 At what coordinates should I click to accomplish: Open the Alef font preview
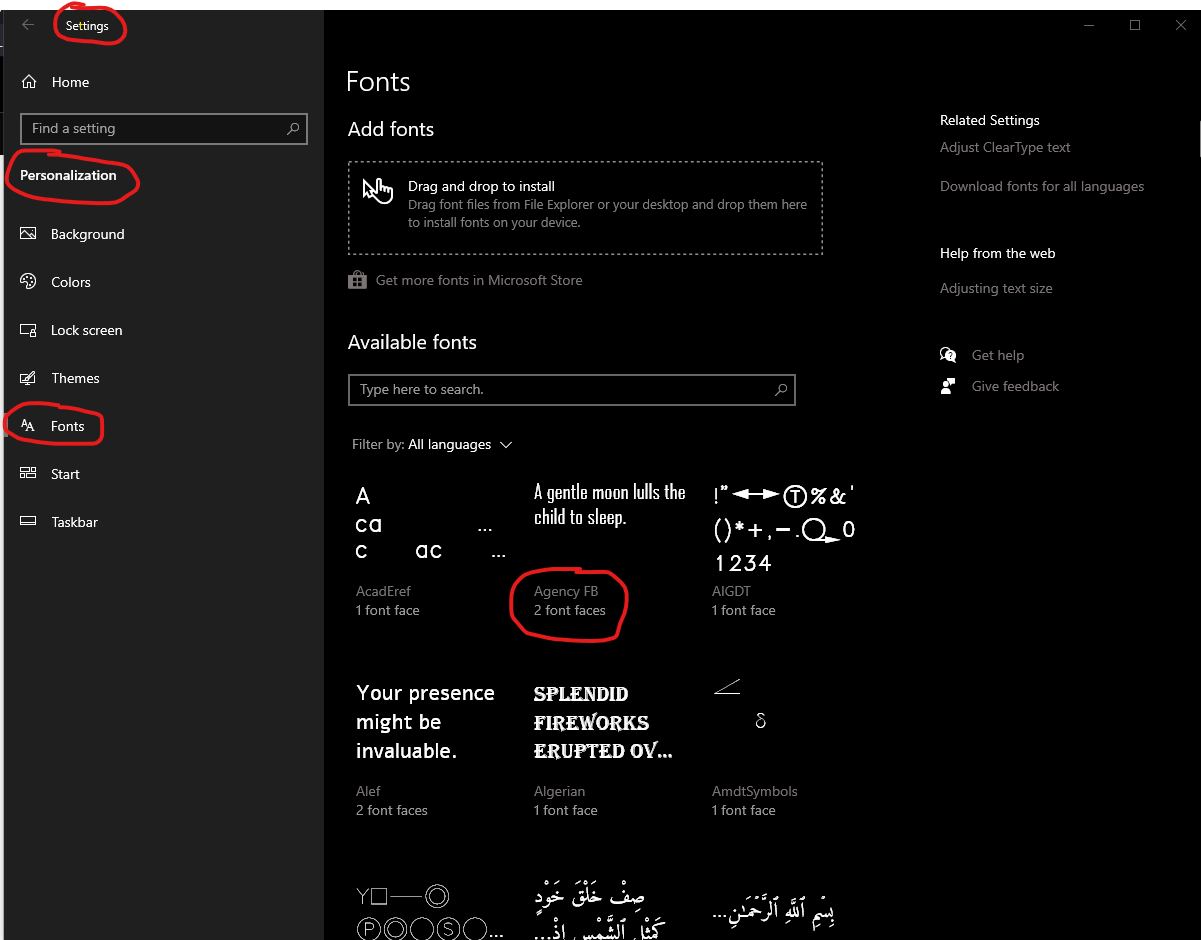click(x=425, y=722)
